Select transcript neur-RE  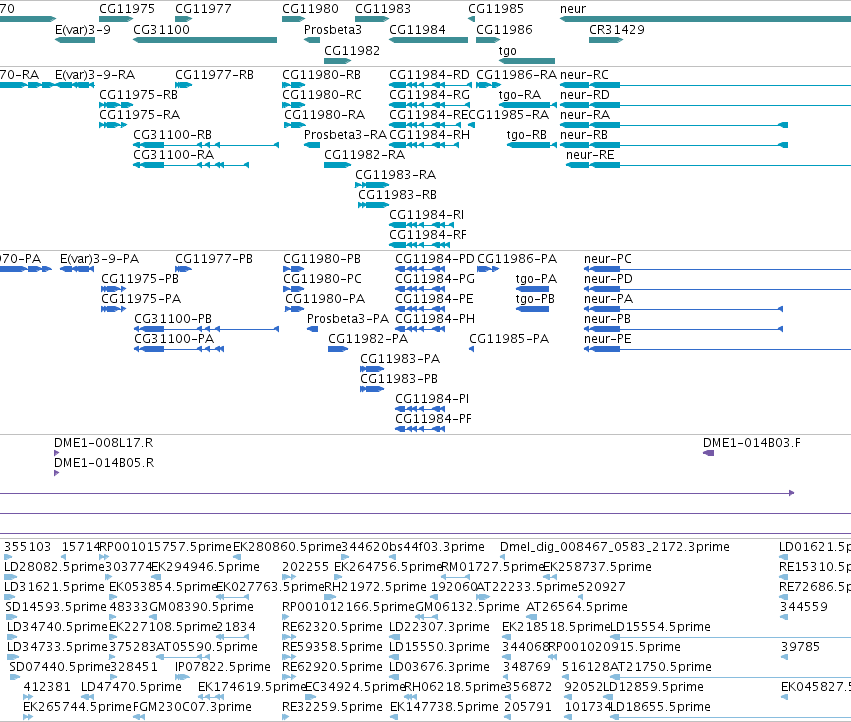590,155
